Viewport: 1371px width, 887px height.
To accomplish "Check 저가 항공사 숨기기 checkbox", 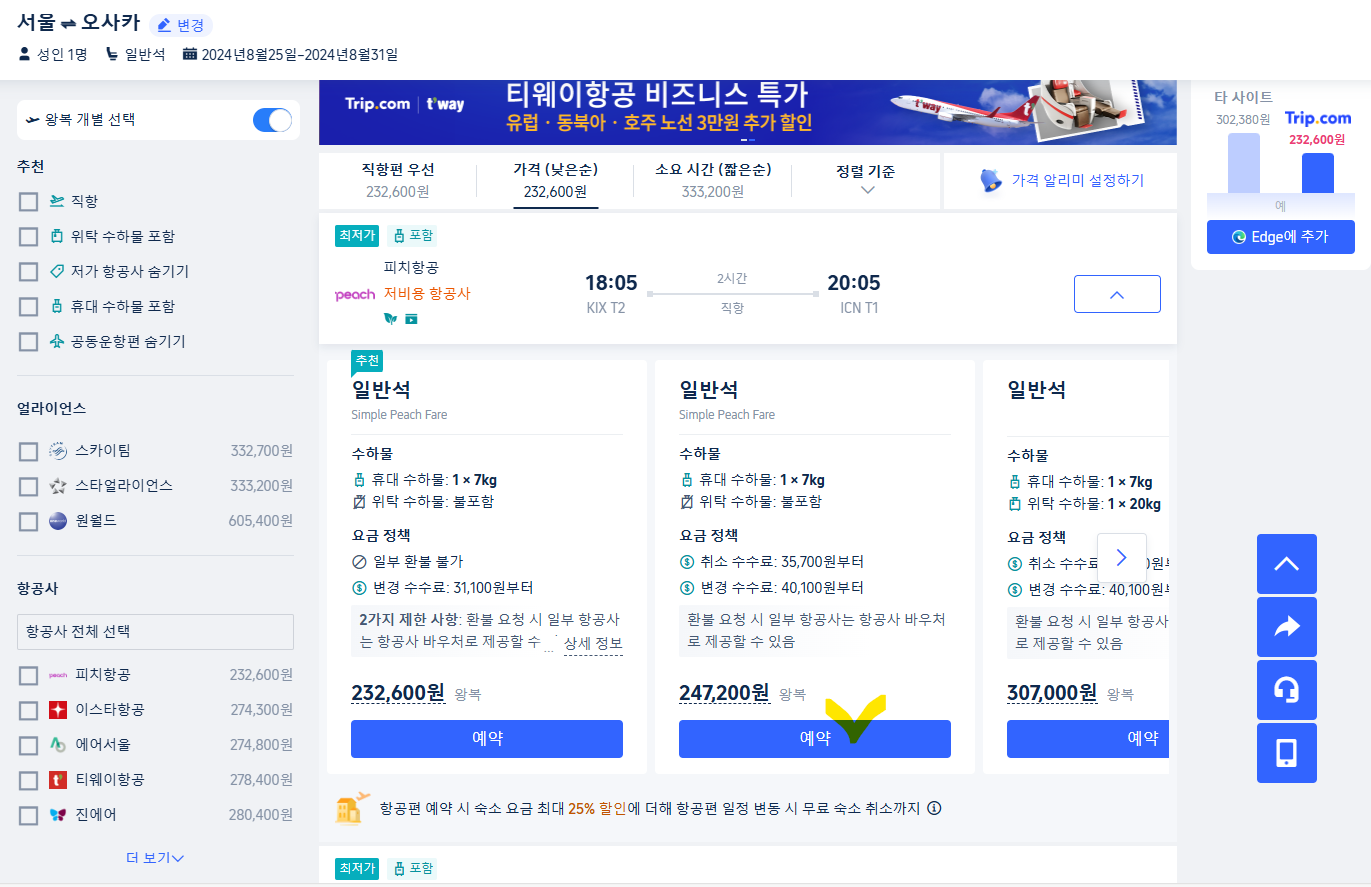I will point(28,272).
